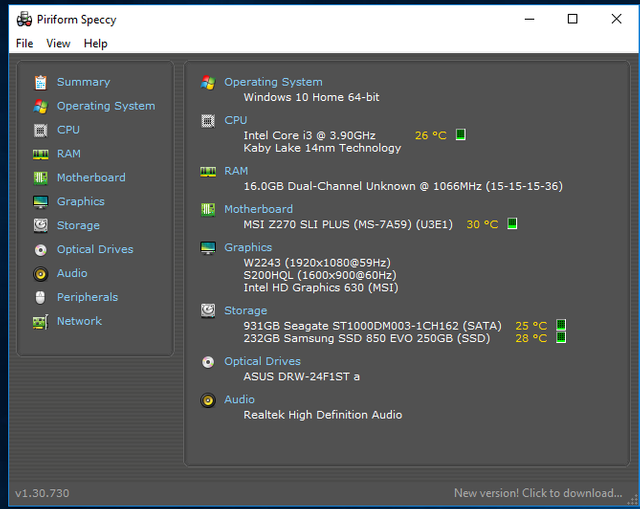This screenshot has width=640, height=509.
Task: Click the Windows flag icon in summary panel
Action: 208,82
